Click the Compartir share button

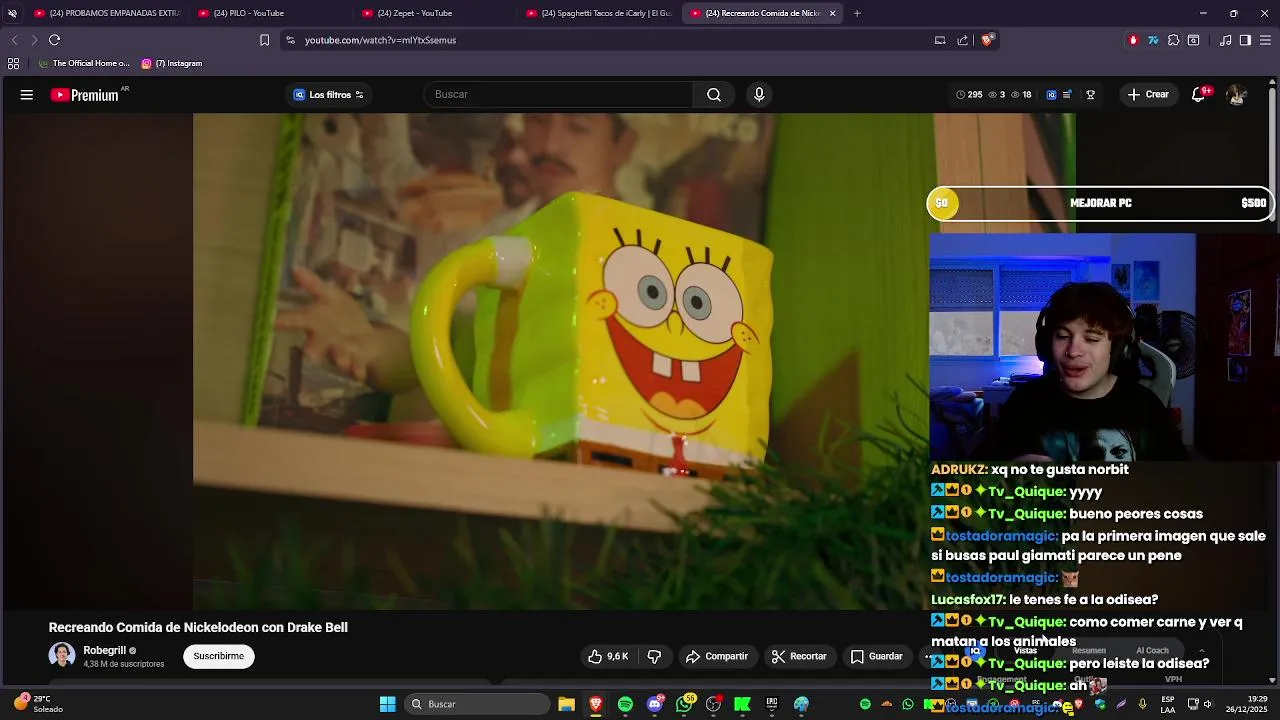[x=717, y=656]
